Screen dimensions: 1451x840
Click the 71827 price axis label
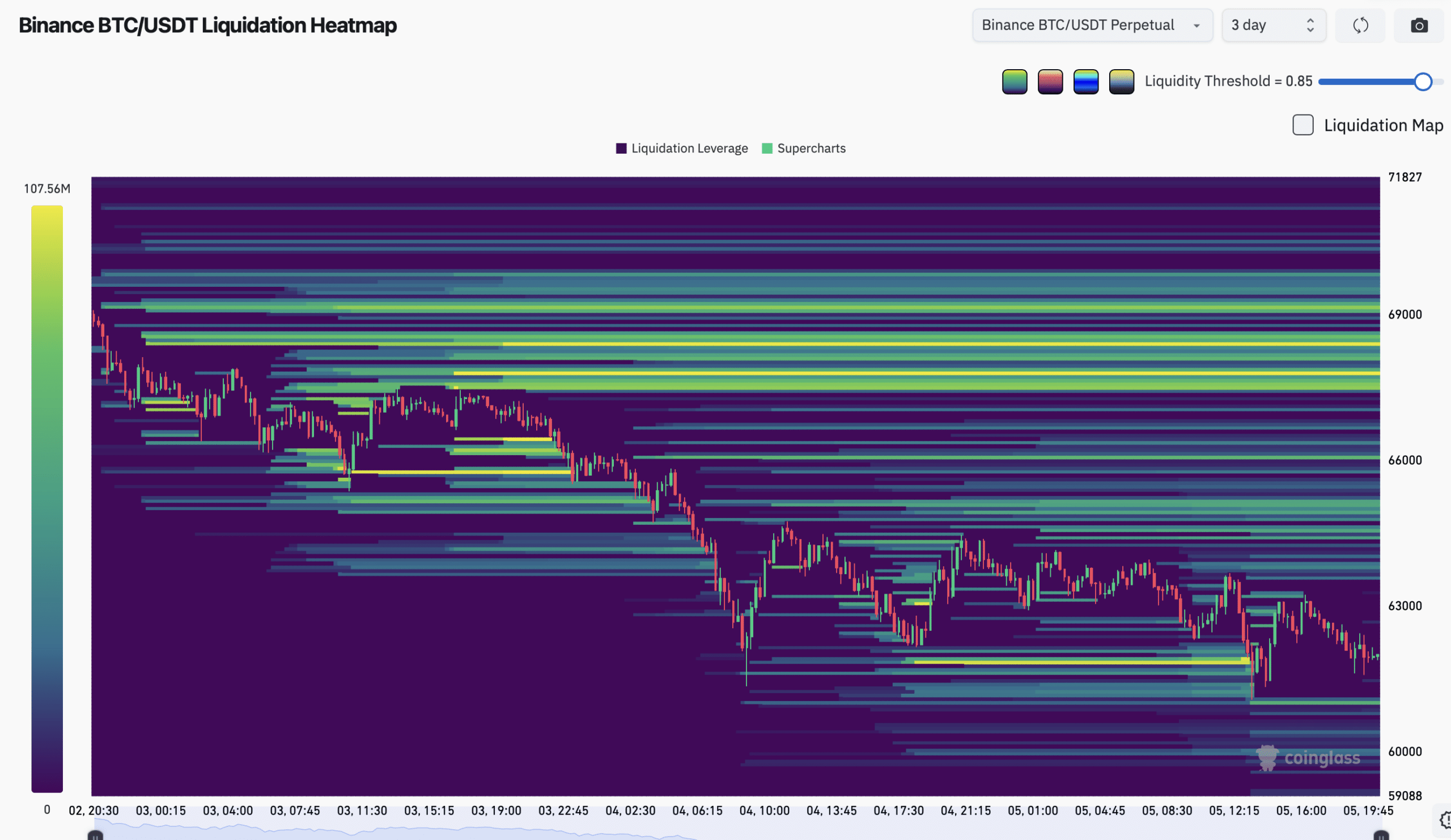tap(1405, 177)
